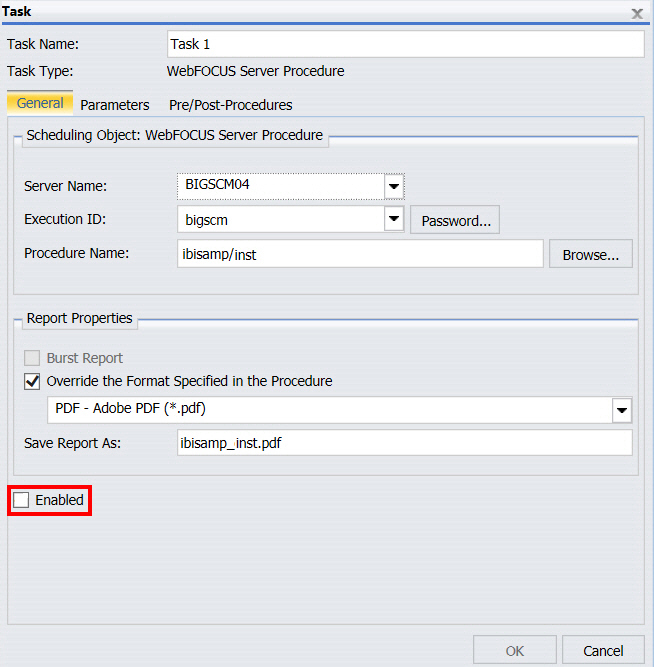654x667 pixels.
Task: Click the Scheduling Object group label
Action: click(174, 135)
